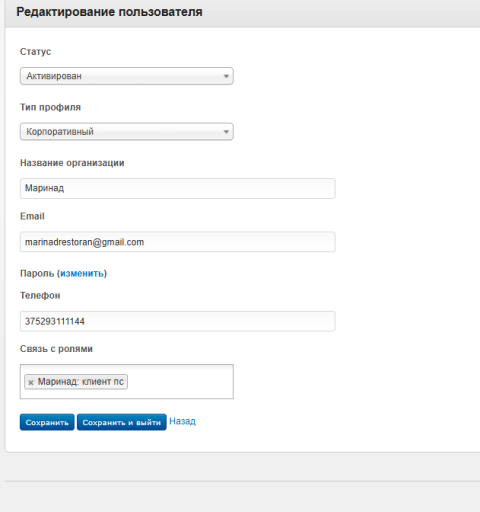
Task: Click the Название организации label
Action: tap(72, 163)
